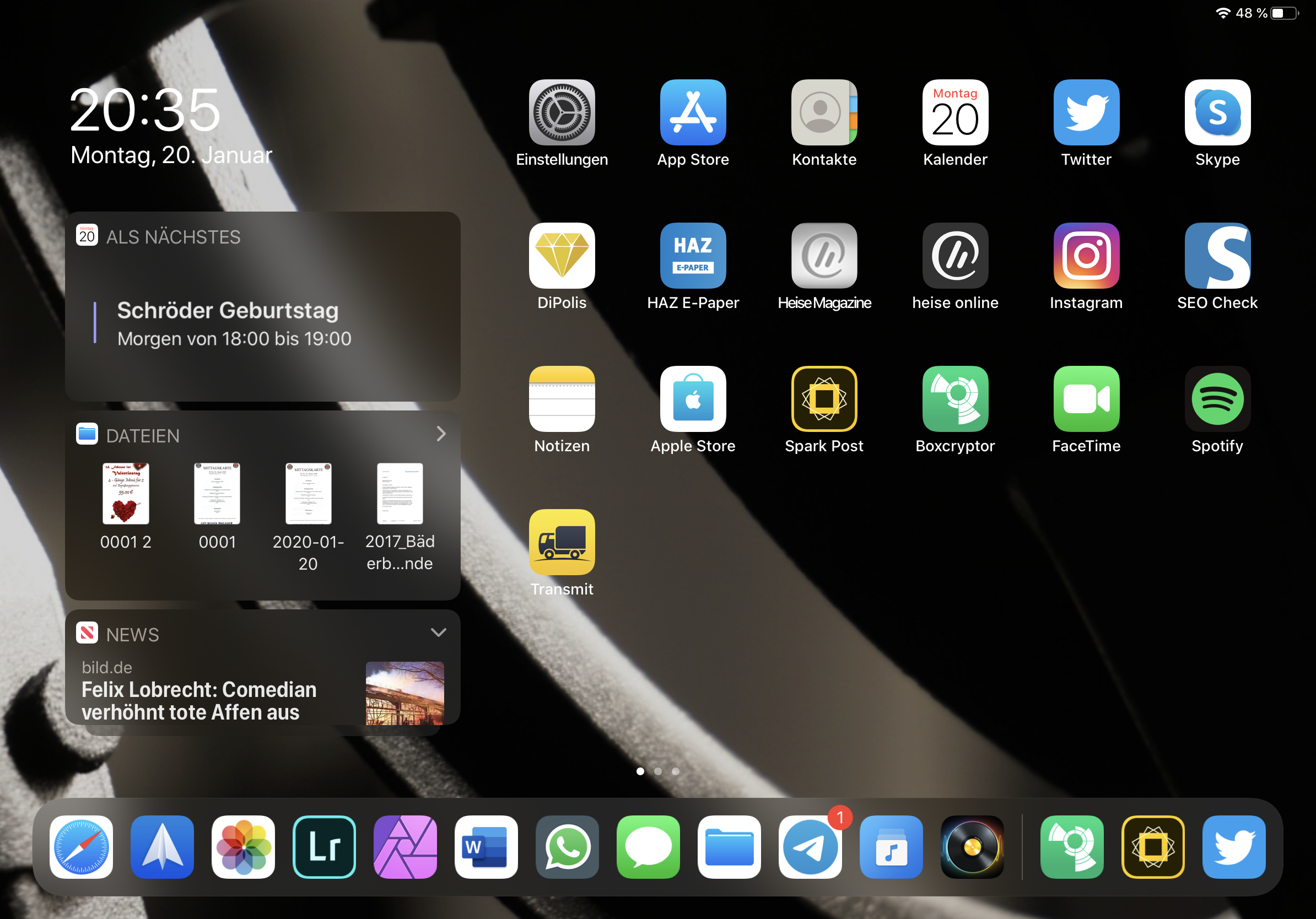Open the news article image thumbnail
Screen dimensions: 1316x919
pyautogui.click(x=404, y=693)
